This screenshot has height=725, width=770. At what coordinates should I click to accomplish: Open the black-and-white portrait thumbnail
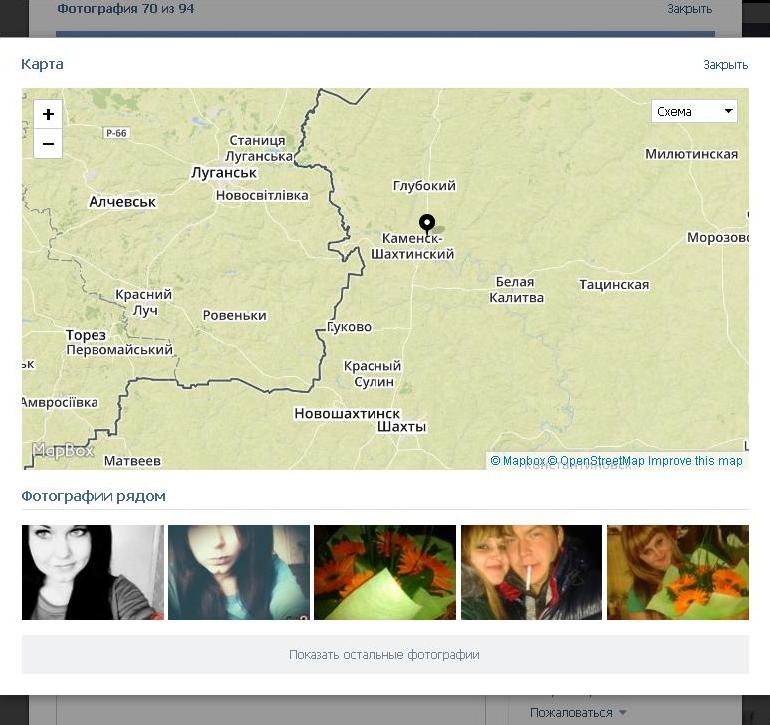(93, 572)
